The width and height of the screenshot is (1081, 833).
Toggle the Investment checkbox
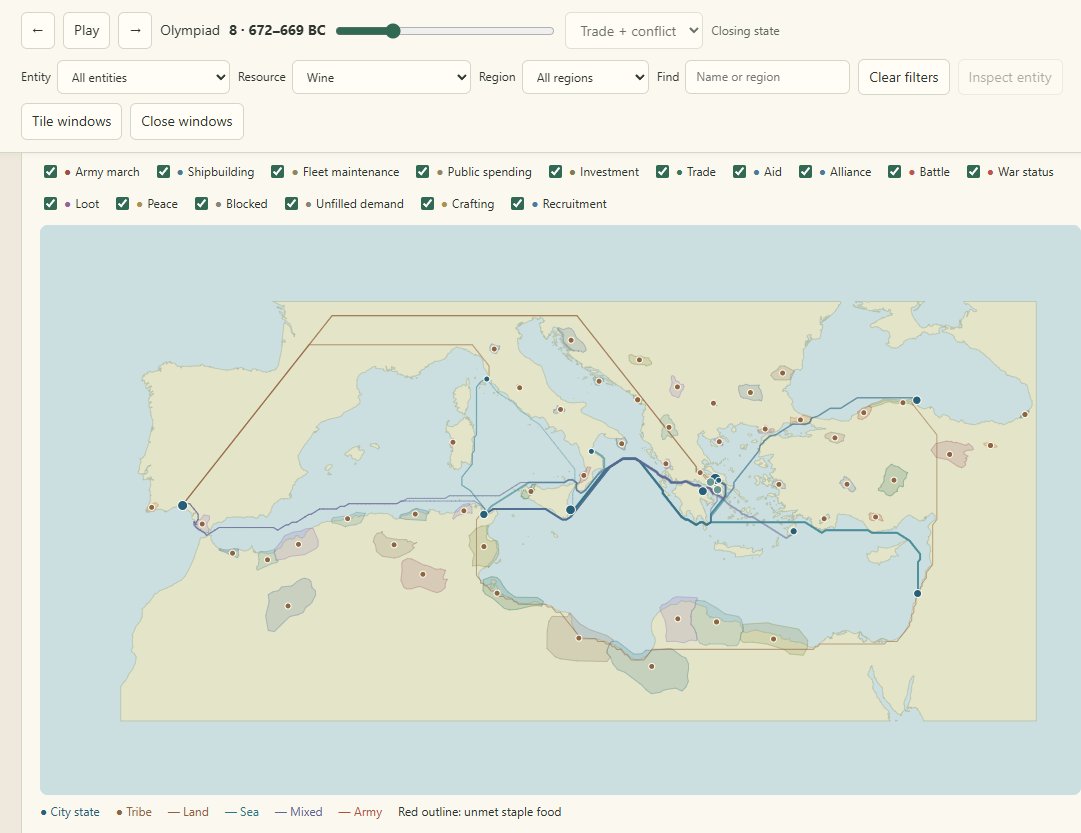(x=555, y=172)
